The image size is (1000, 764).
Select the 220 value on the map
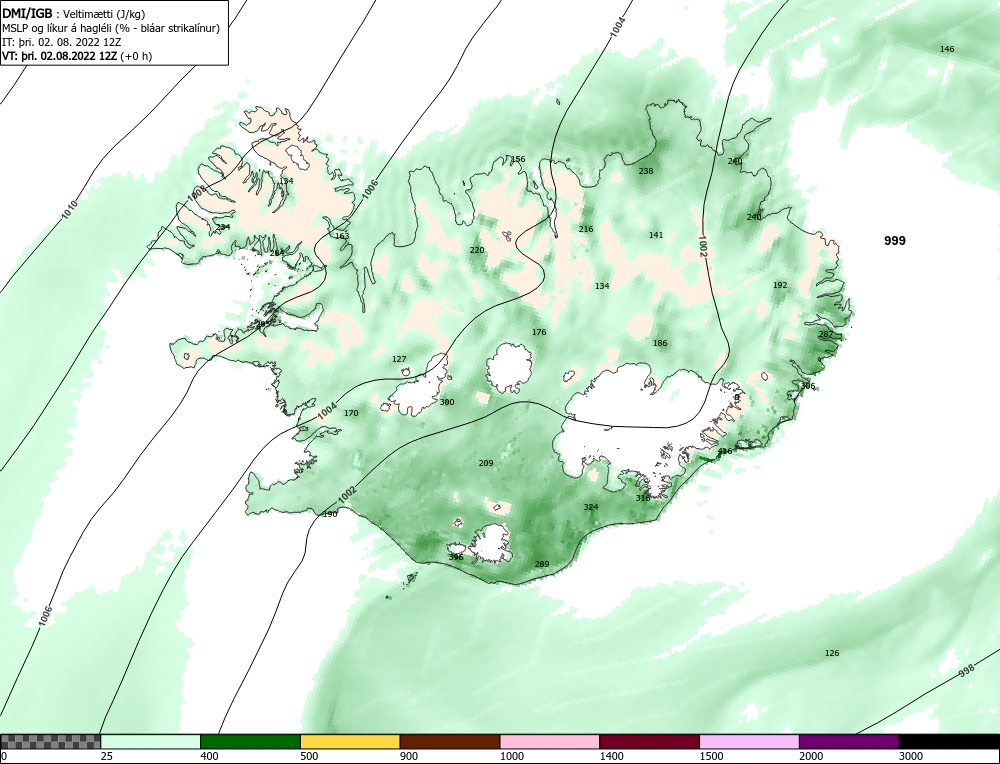pyautogui.click(x=477, y=250)
